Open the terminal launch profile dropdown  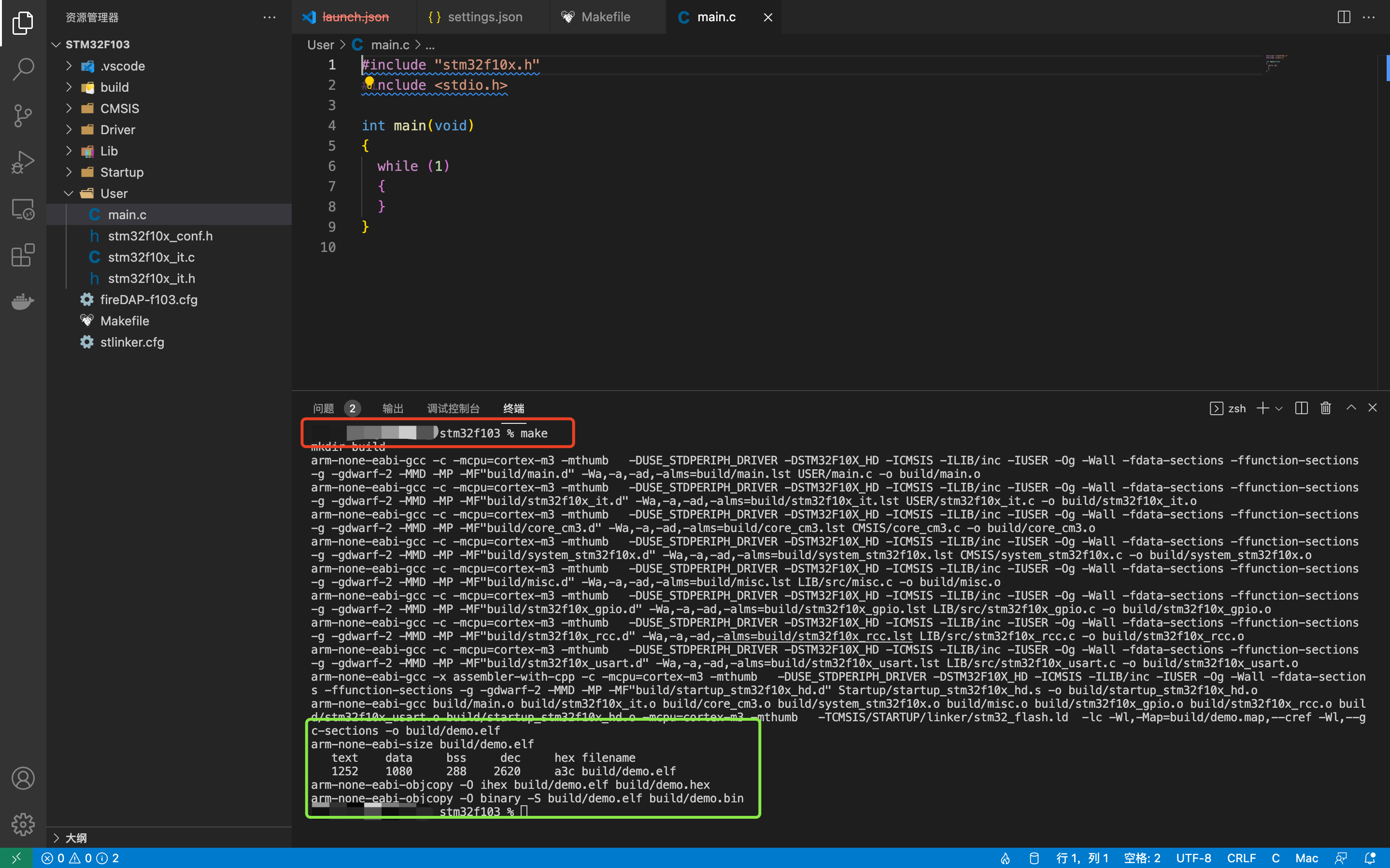1278,408
